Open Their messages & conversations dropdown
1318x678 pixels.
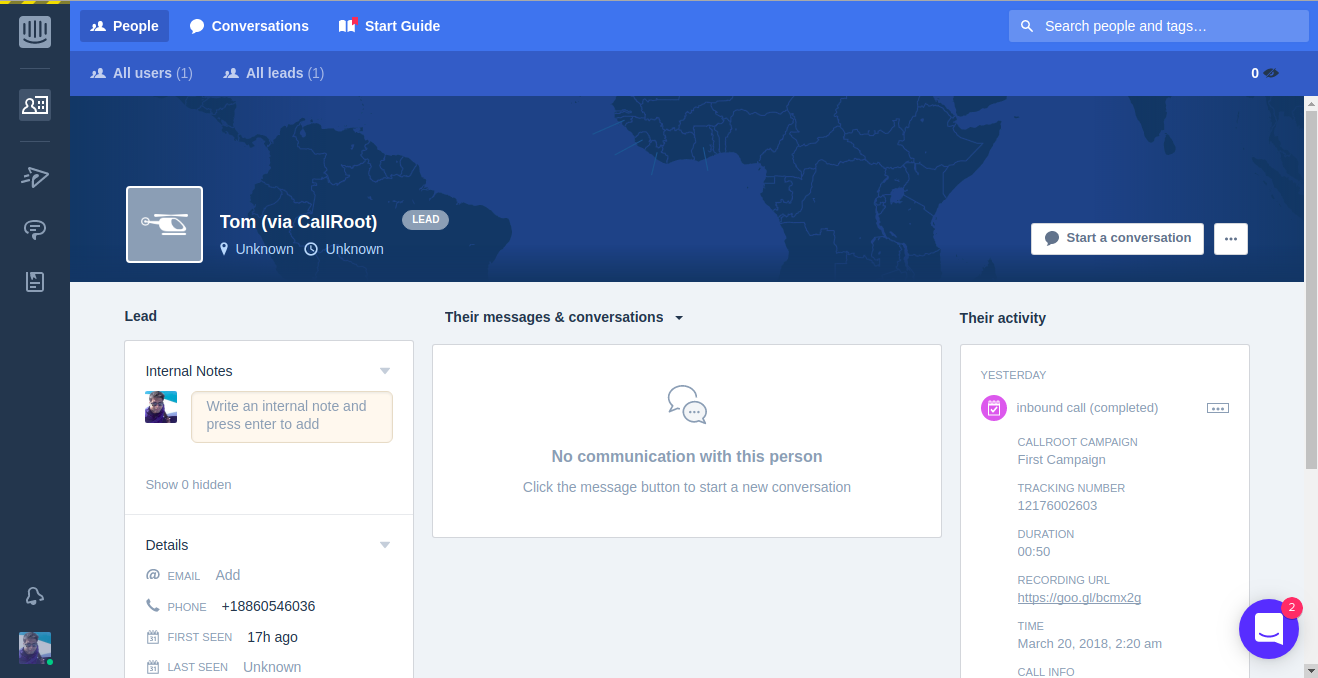(679, 318)
